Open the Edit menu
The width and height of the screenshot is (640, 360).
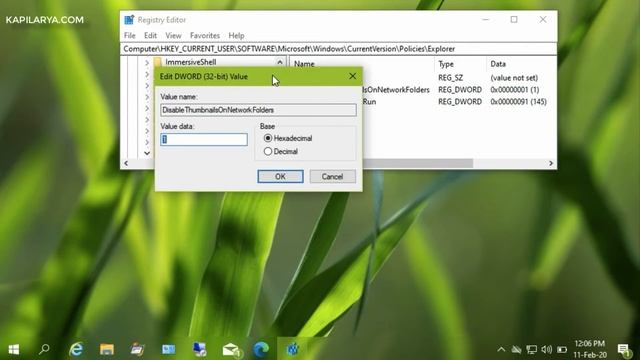(150, 36)
